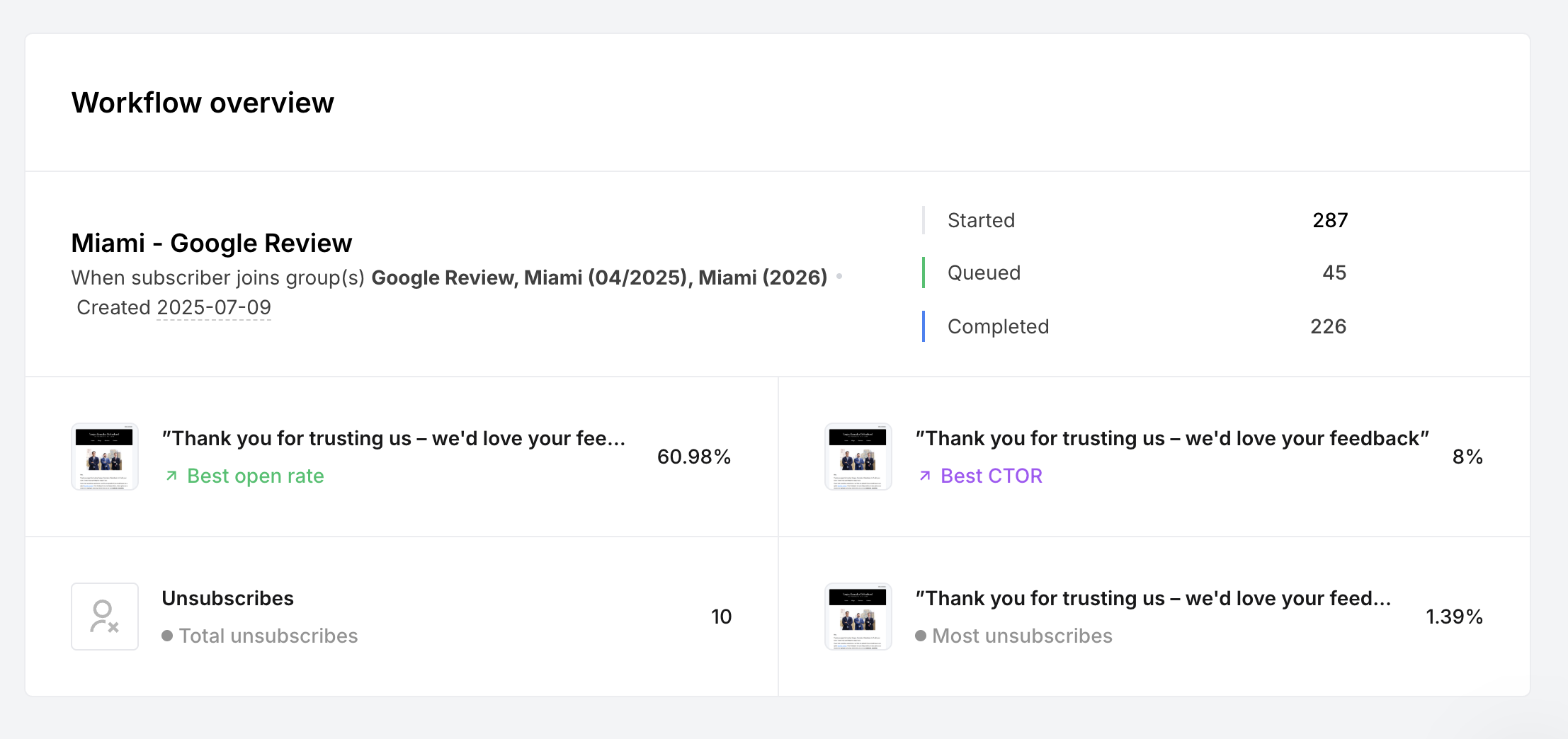Click the green bar next to Queued
This screenshot has height=739, width=1568.
point(924,273)
